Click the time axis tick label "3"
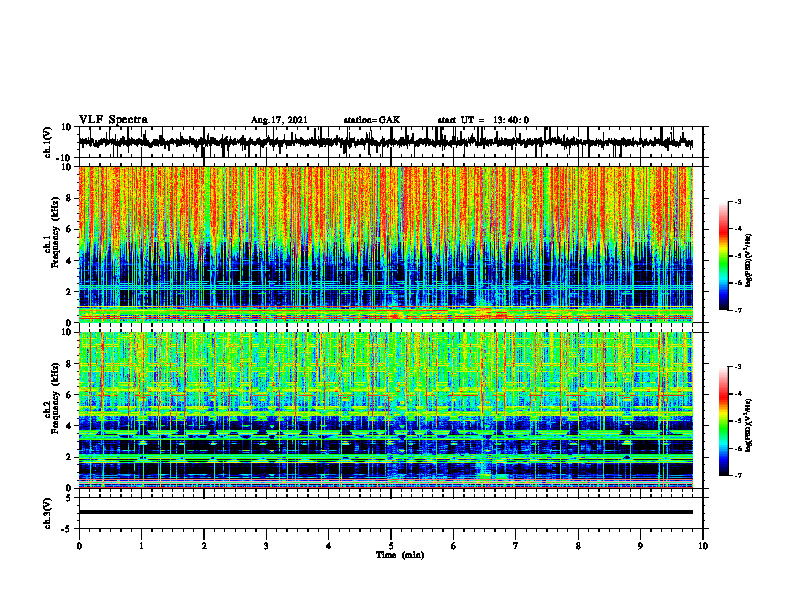The height and width of the screenshot is (612, 792). 266,546
